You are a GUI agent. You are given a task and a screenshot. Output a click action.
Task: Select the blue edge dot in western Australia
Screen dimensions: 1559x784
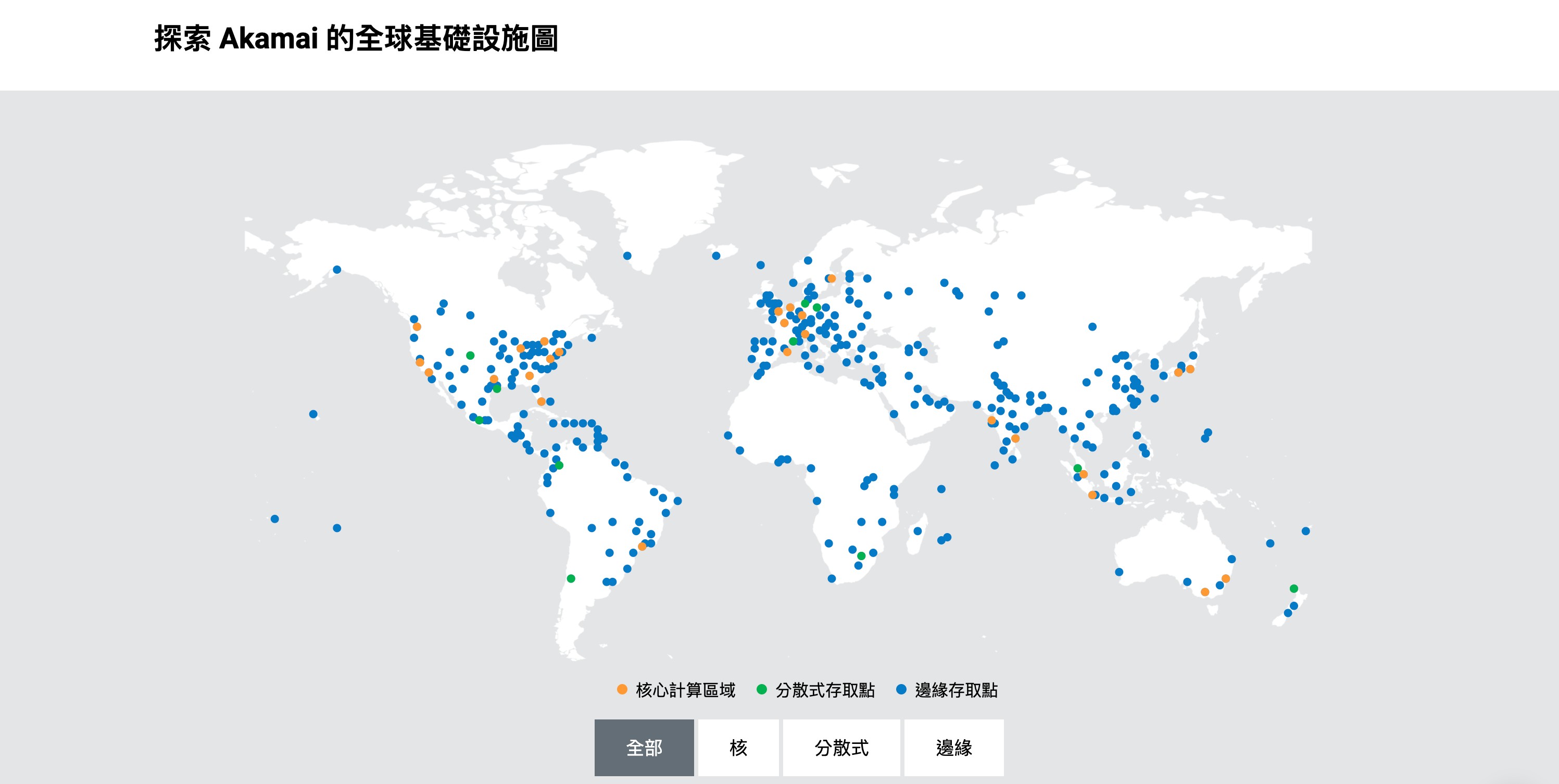pos(1119,572)
